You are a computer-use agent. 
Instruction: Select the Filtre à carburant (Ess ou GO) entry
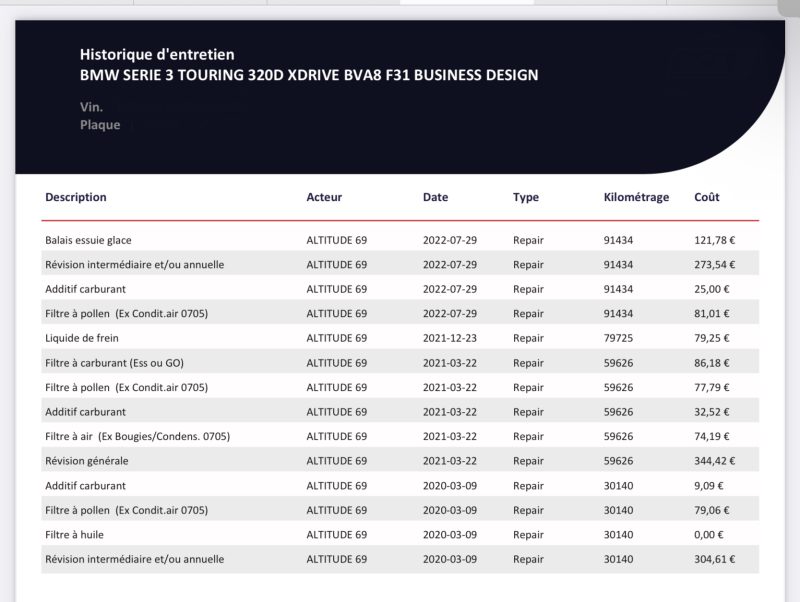tap(118, 363)
